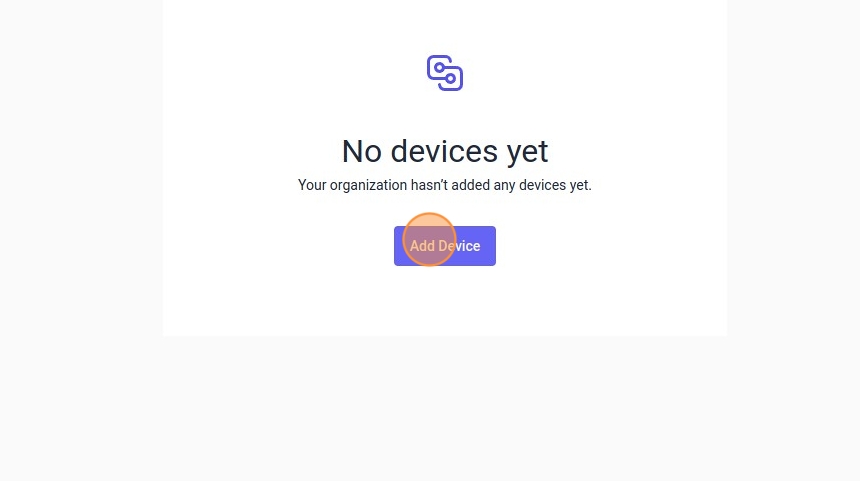860x481 pixels.
Task: Select the empty-state icon with two circles
Action: tap(445, 73)
